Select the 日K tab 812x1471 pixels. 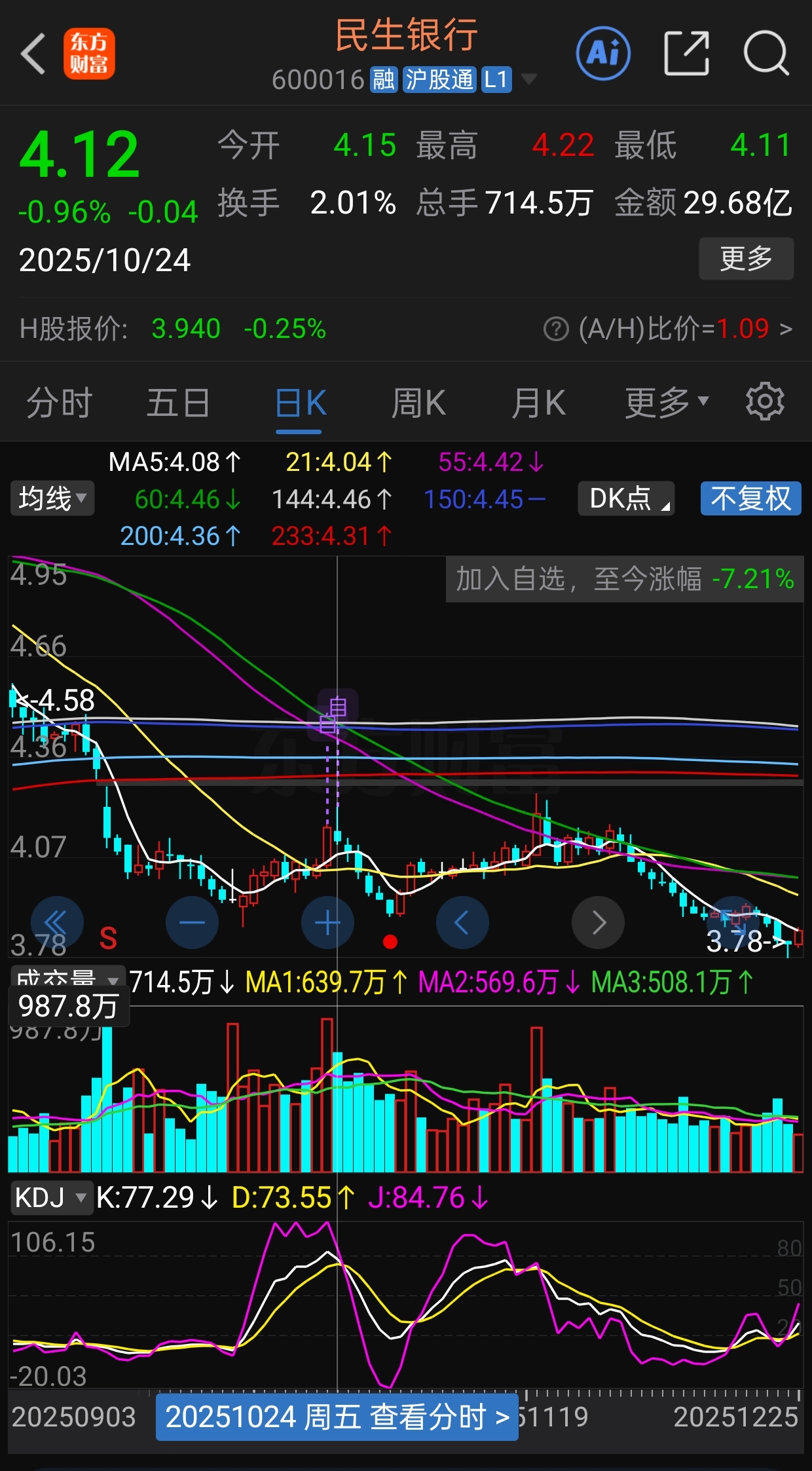pyautogui.click(x=301, y=402)
